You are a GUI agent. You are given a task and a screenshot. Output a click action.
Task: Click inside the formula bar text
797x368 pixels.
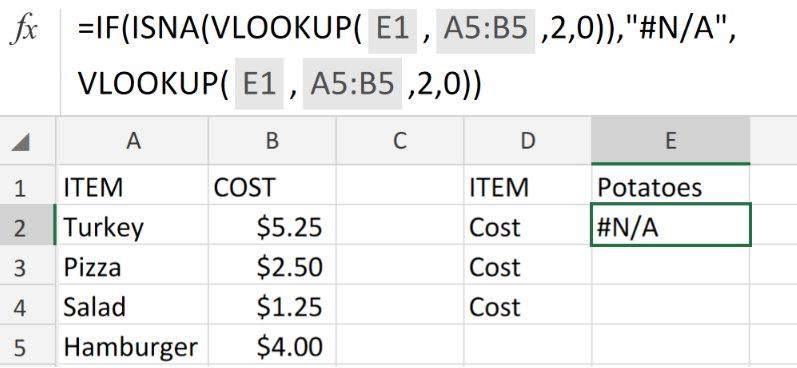(407, 56)
